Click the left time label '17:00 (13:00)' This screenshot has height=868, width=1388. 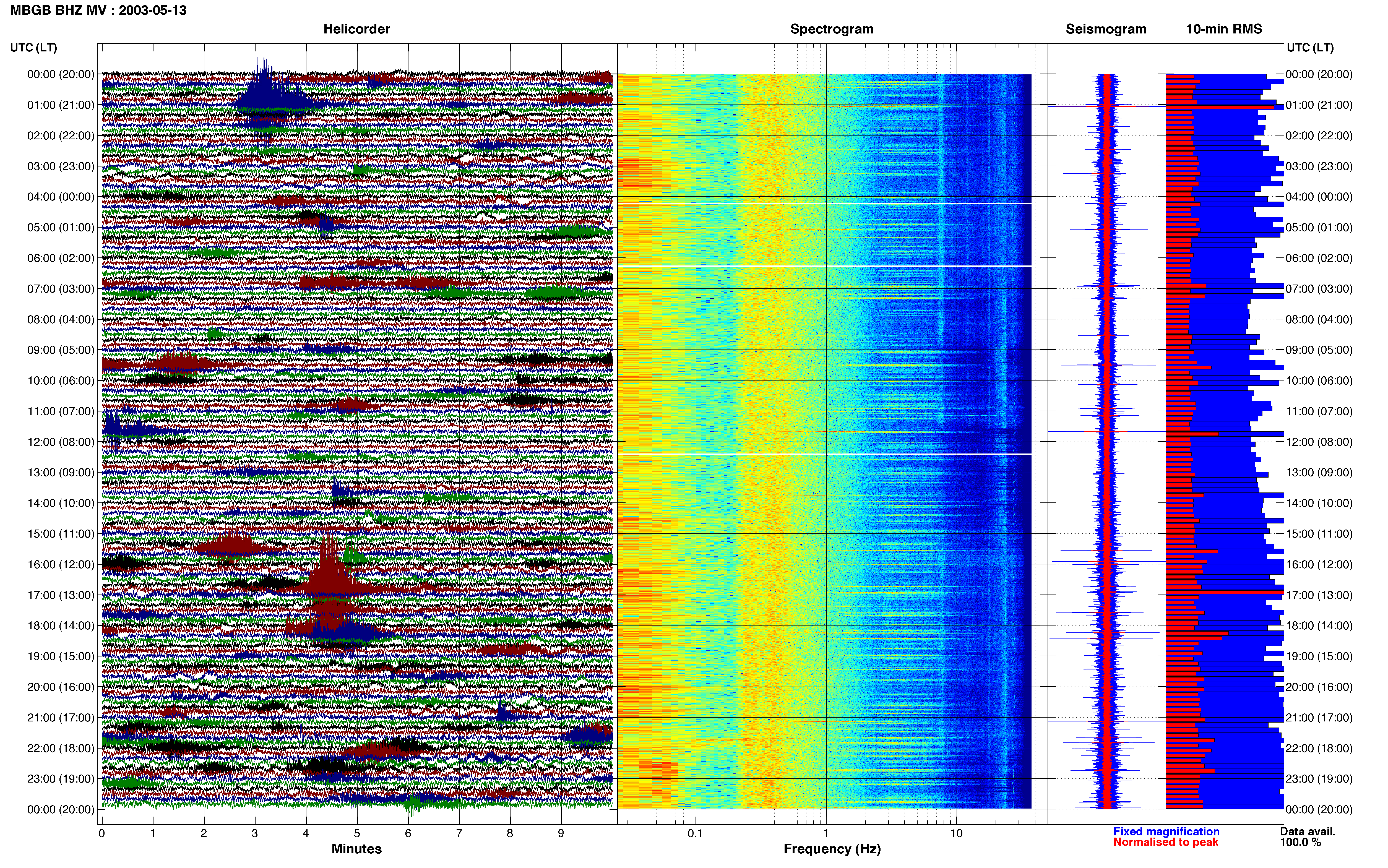(61, 595)
